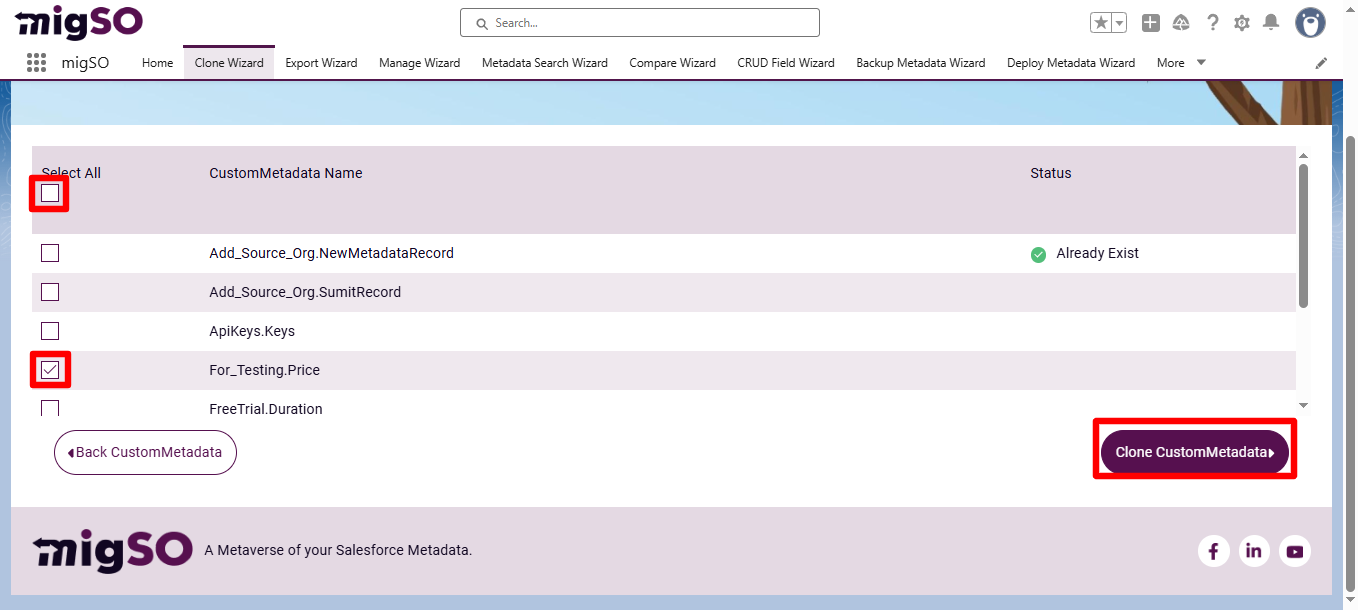
Task: Click the metadata list scrollbar thumb
Action: click(1303, 236)
